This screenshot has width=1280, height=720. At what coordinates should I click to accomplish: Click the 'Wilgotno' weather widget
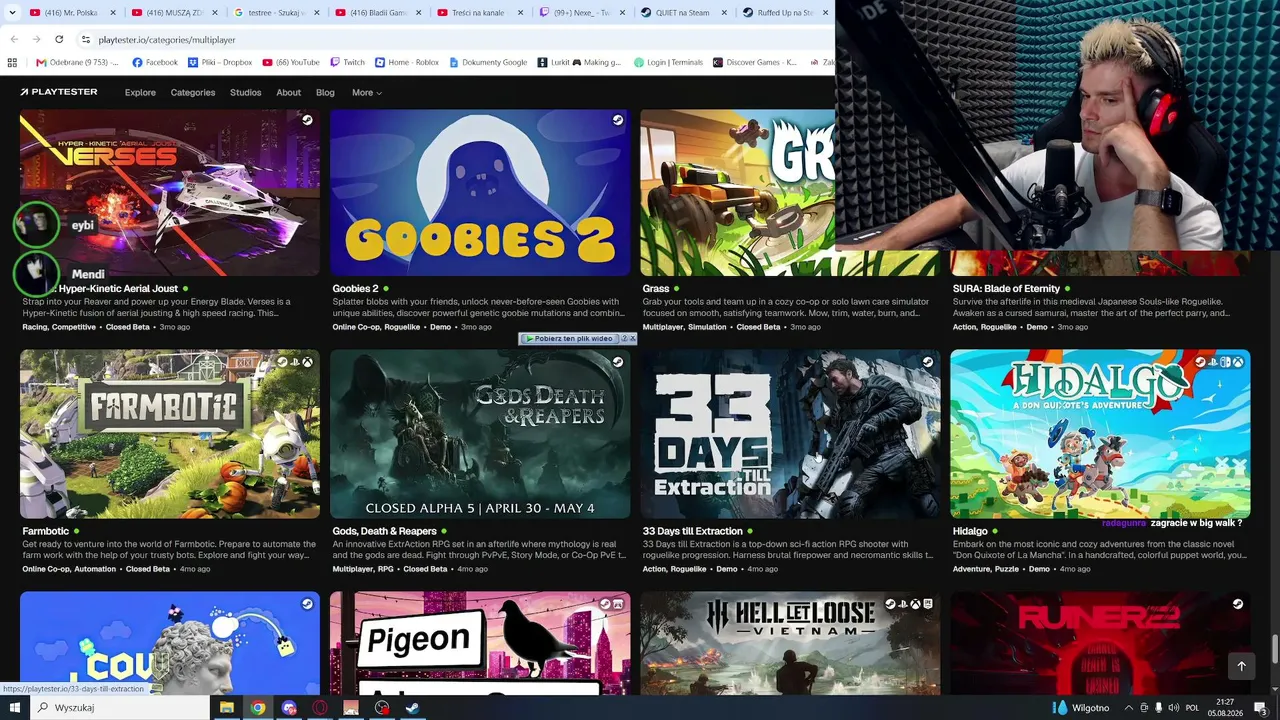coord(1081,708)
